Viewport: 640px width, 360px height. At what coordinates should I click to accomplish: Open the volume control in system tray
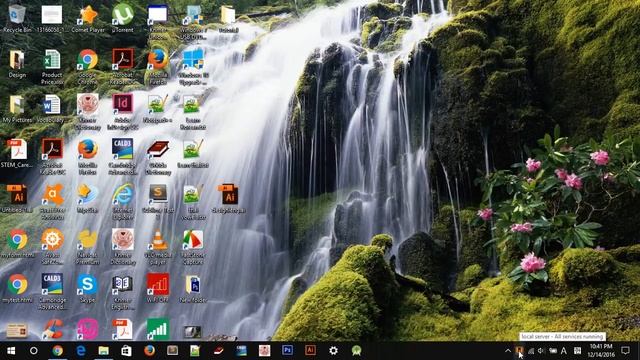pyautogui.click(x=541, y=351)
